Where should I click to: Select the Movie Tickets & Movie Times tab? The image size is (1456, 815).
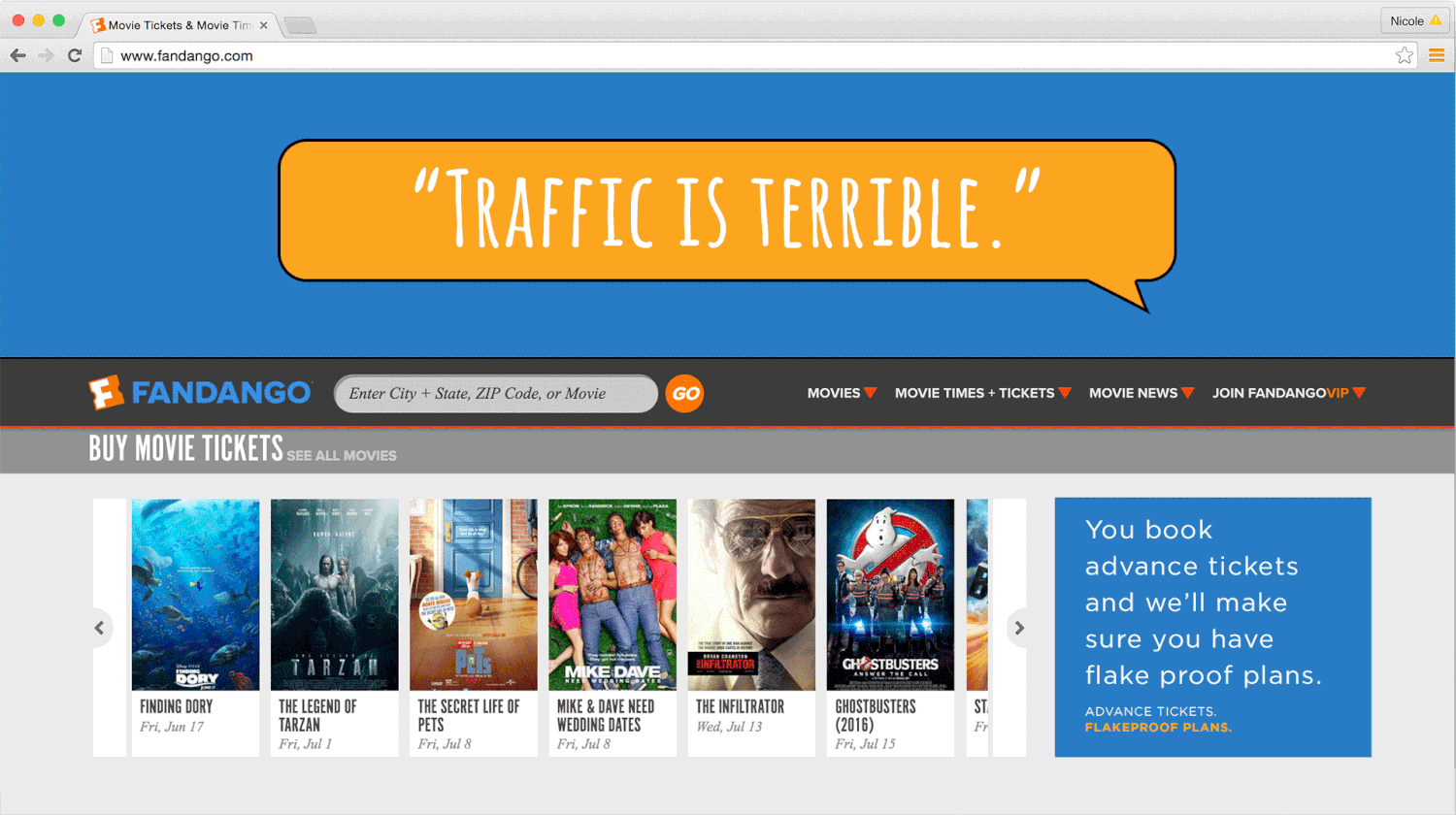tap(180, 25)
